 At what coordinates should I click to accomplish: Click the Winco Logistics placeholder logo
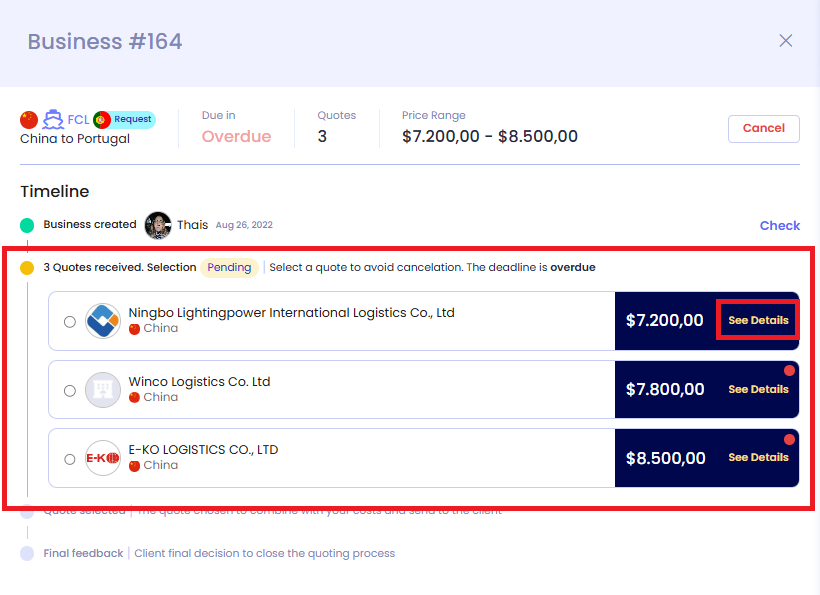tap(103, 390)
